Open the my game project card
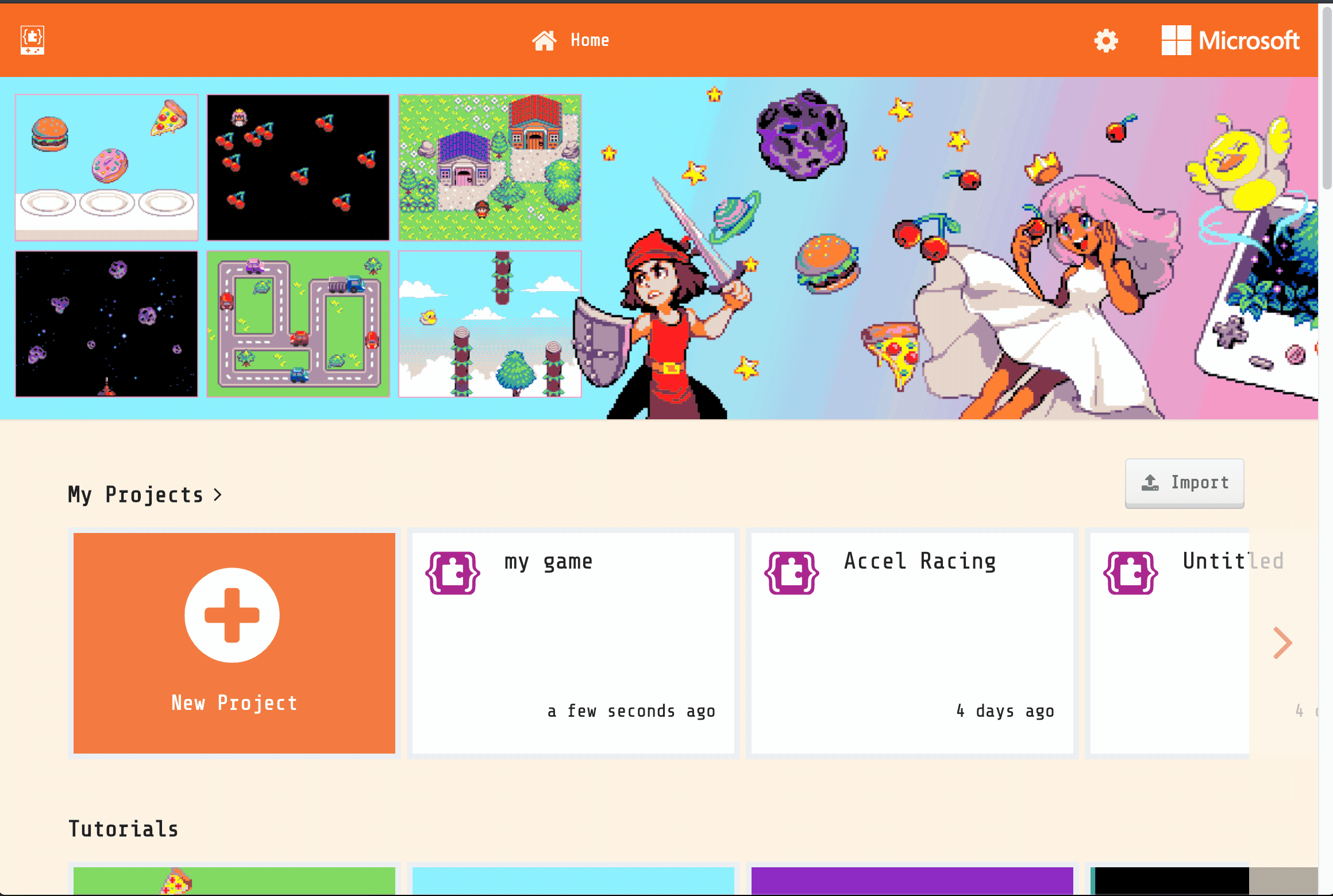The height and width of the screenshot is (896, 1333). point(573,643)
